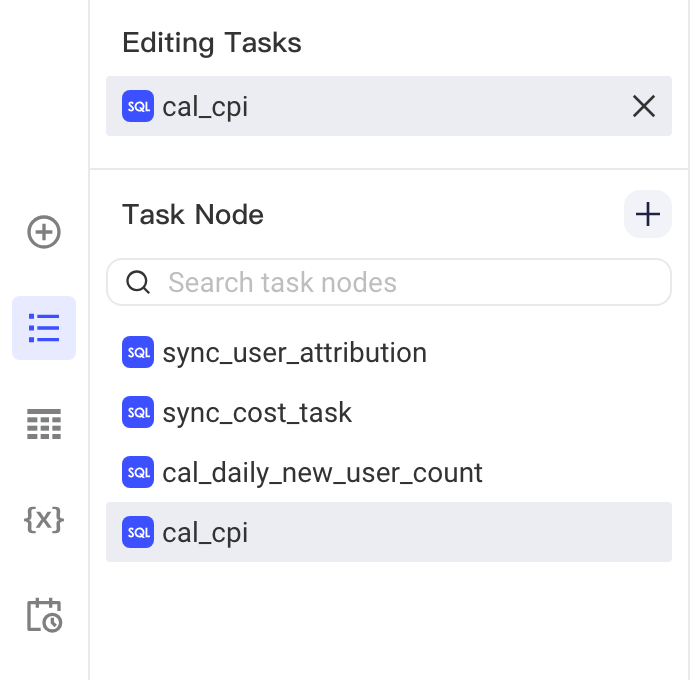Switch to cal_cpi under Editing Tasks
Image resolution: width=690 pixels, height=680 pixels.
(x=389, y=106)
